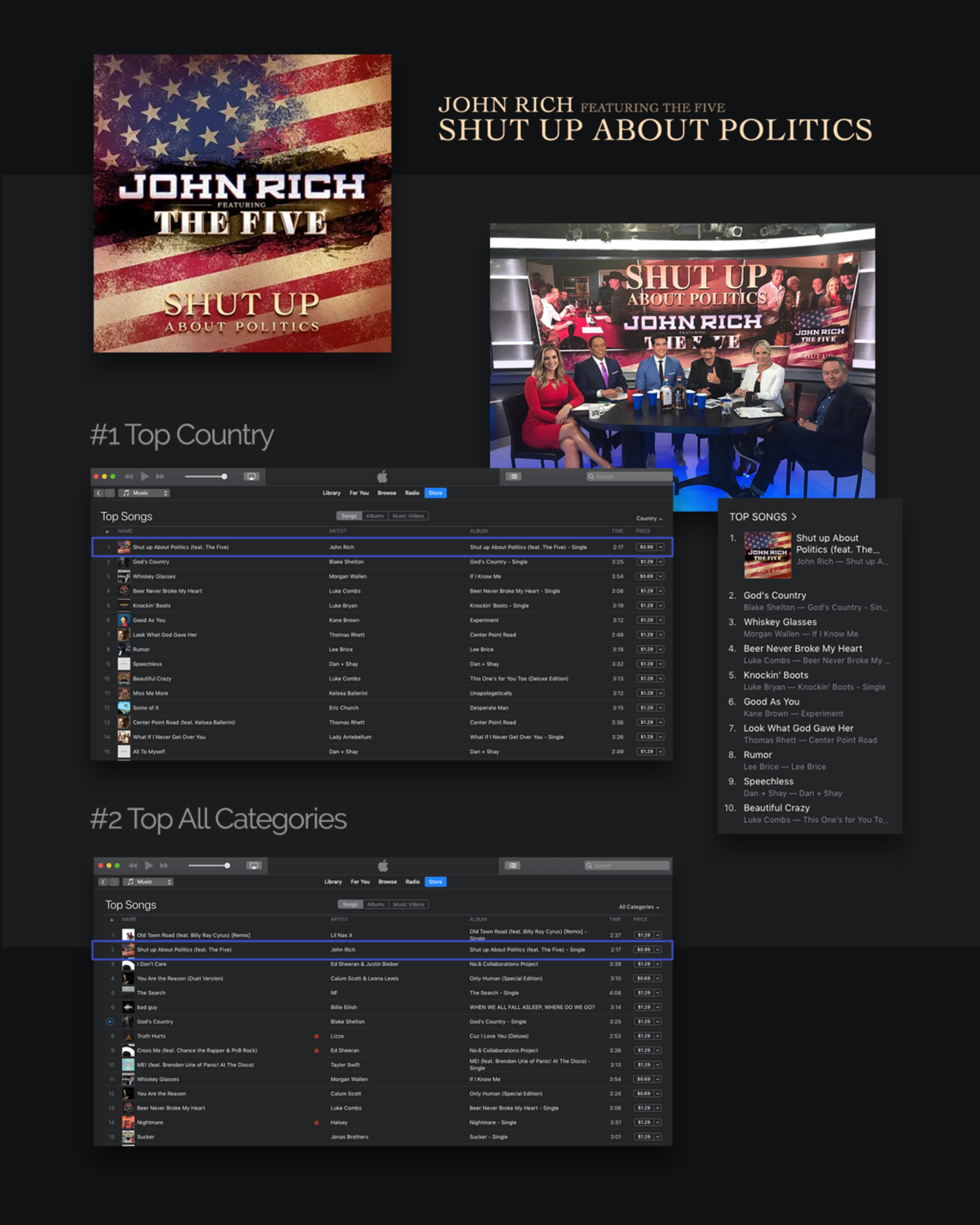Click bad guy artwork in All Categories list

128,1007
